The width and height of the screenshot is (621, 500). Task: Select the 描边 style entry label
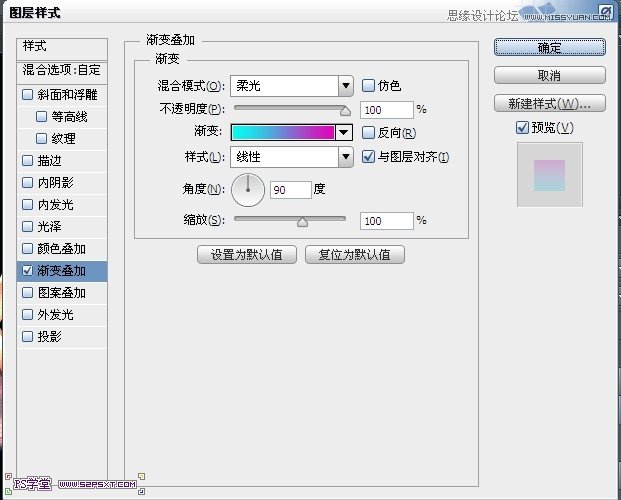click(50, 160)
